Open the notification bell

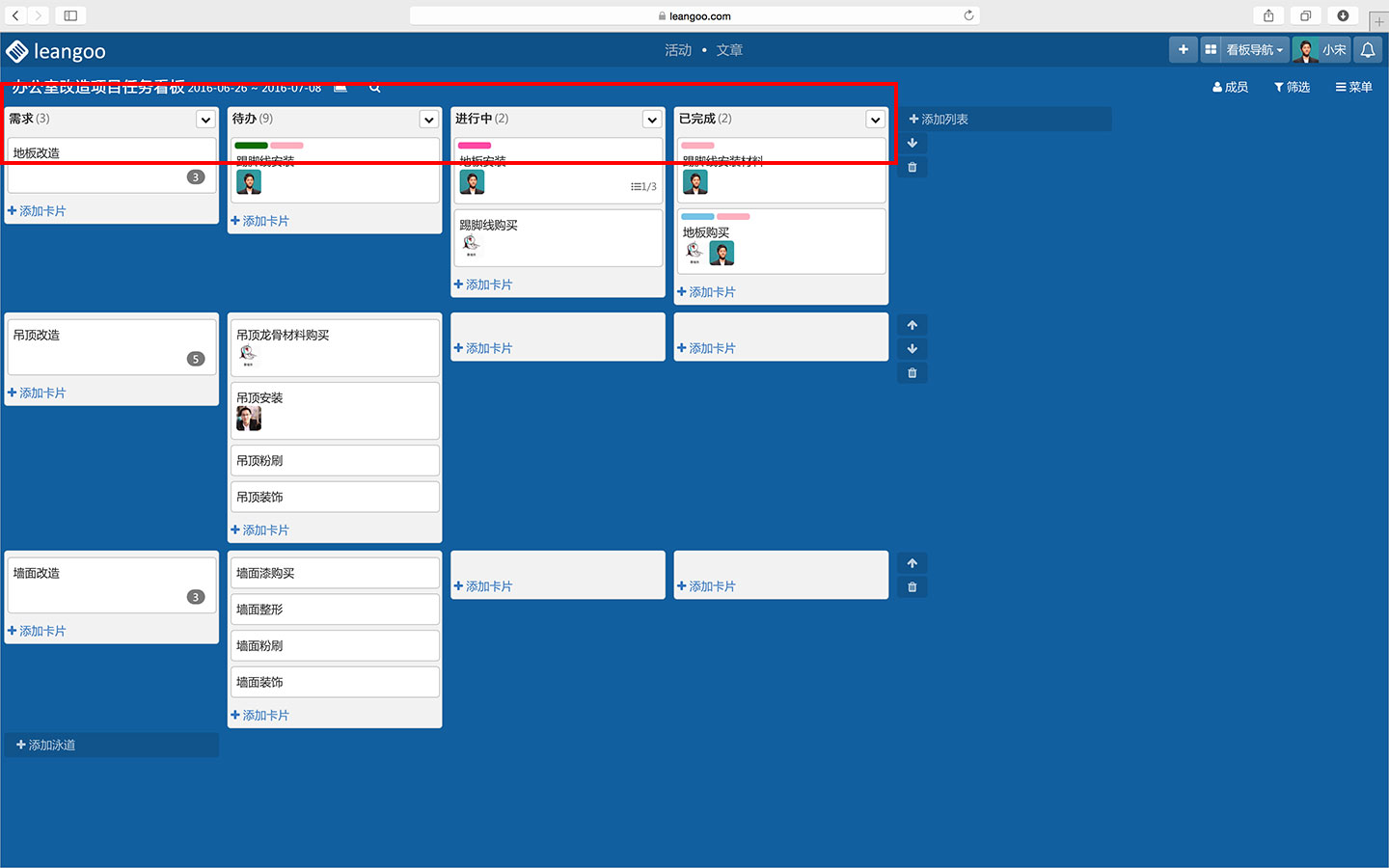coord(1367,50)
